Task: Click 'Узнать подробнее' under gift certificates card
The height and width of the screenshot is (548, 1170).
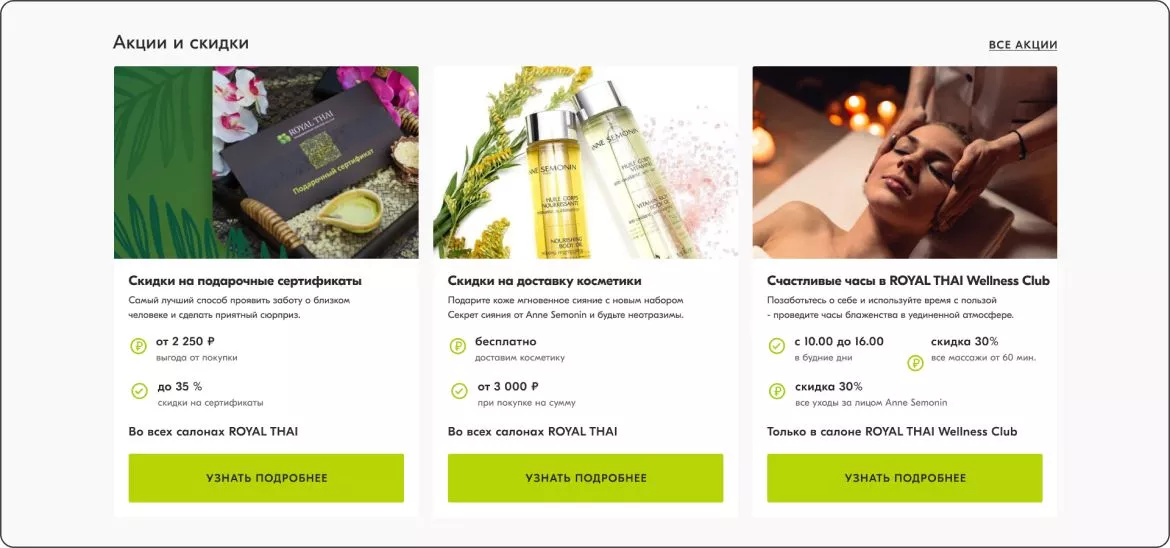Action: point(266,478)
